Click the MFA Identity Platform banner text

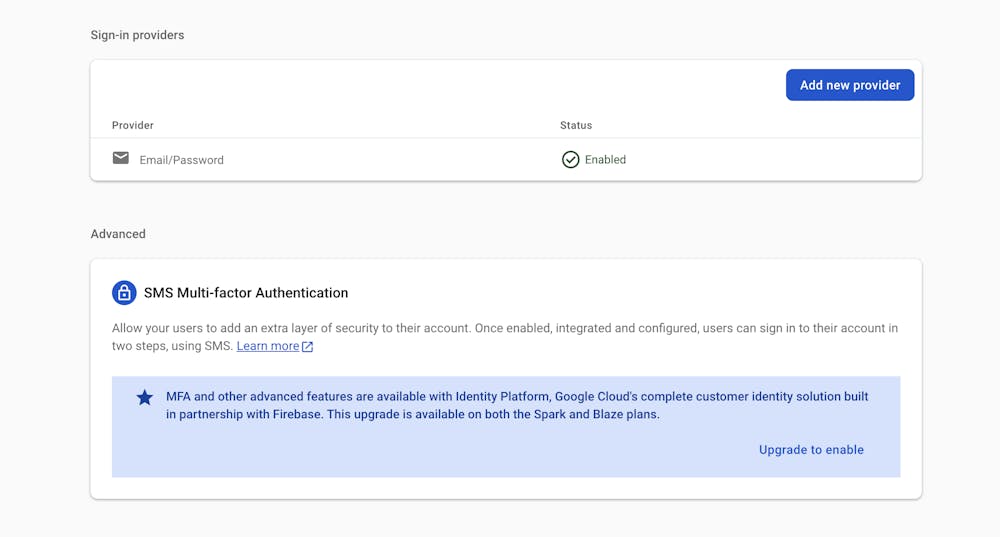(x=516, y=405)
